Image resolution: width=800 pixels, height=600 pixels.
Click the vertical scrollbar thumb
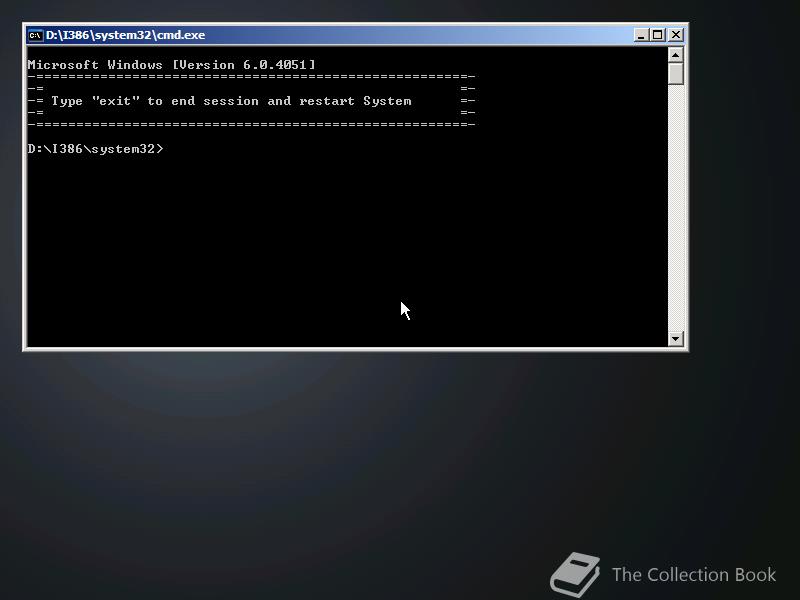[x=676, y=73]
